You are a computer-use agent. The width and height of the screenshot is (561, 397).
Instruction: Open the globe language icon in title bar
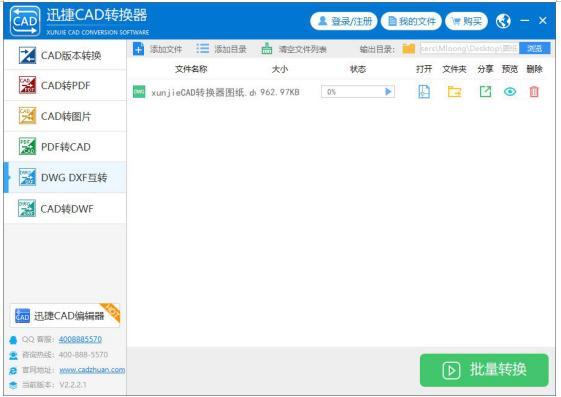coord(503,21)
